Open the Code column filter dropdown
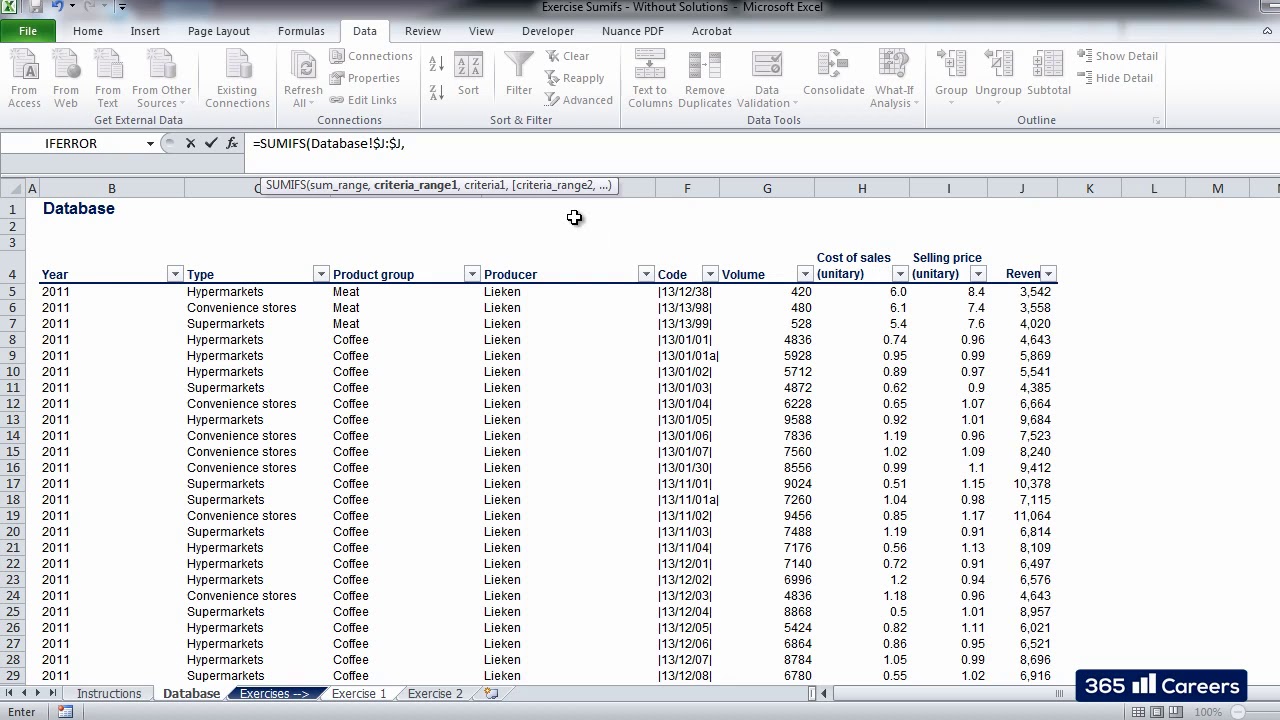Viewport: 1280px width, 720px height. (710, 274)
